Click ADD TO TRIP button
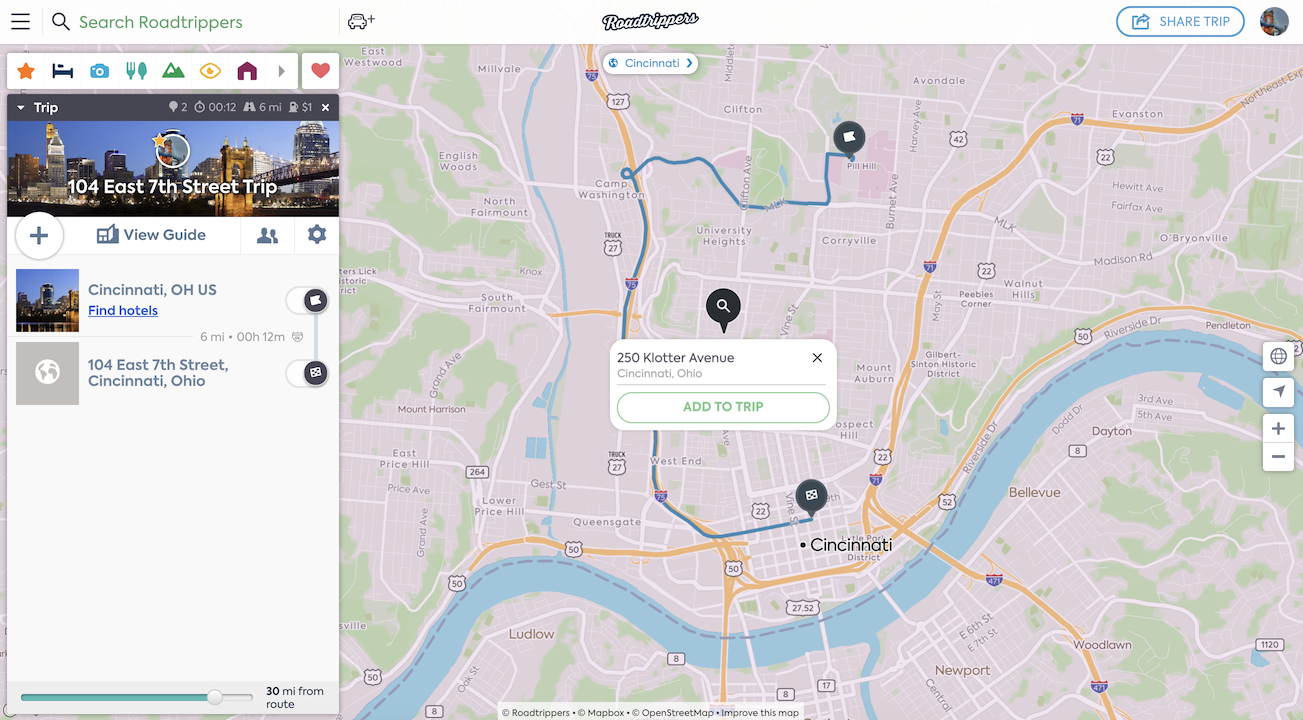 click(x=723, y=407)
